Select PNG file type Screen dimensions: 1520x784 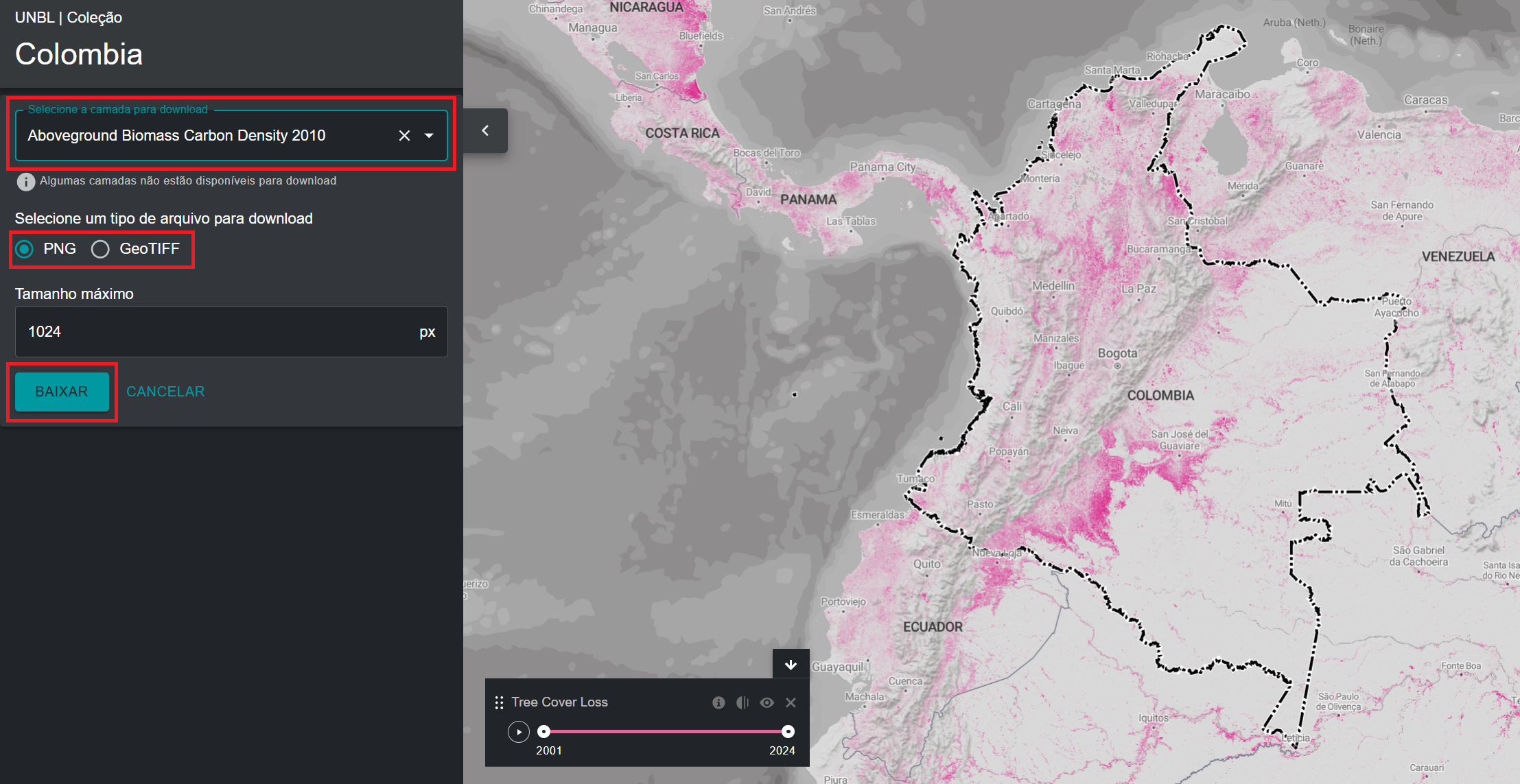(25, 249)
